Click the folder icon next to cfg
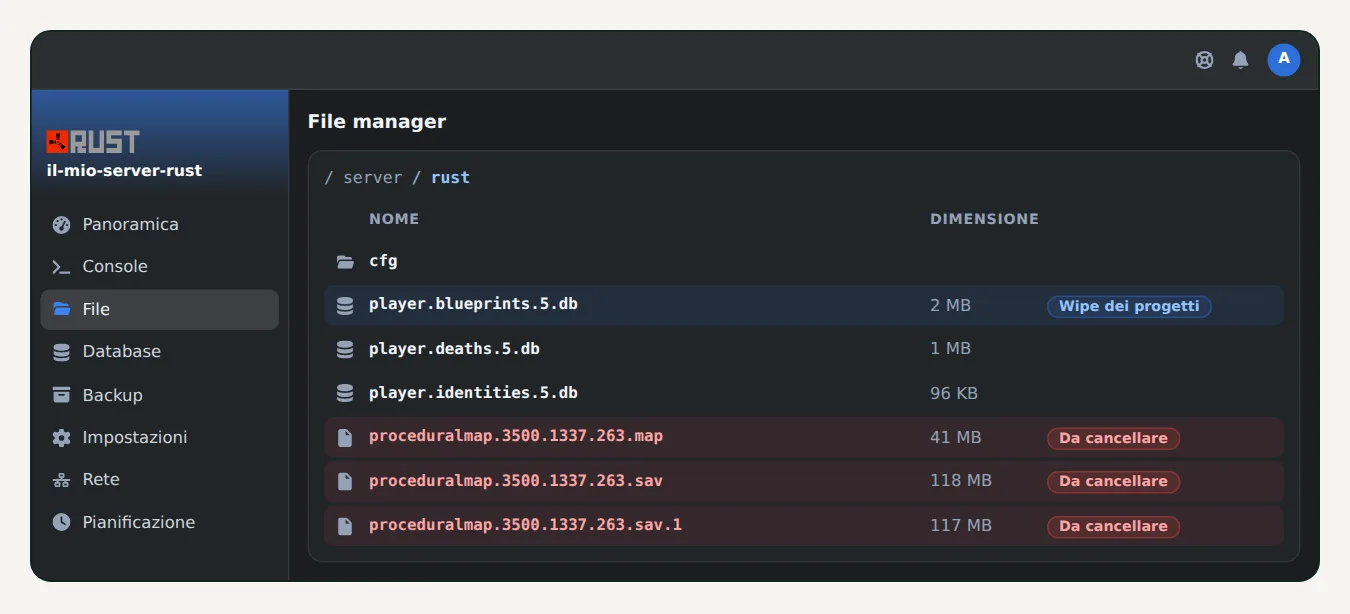 coord(345,262)
